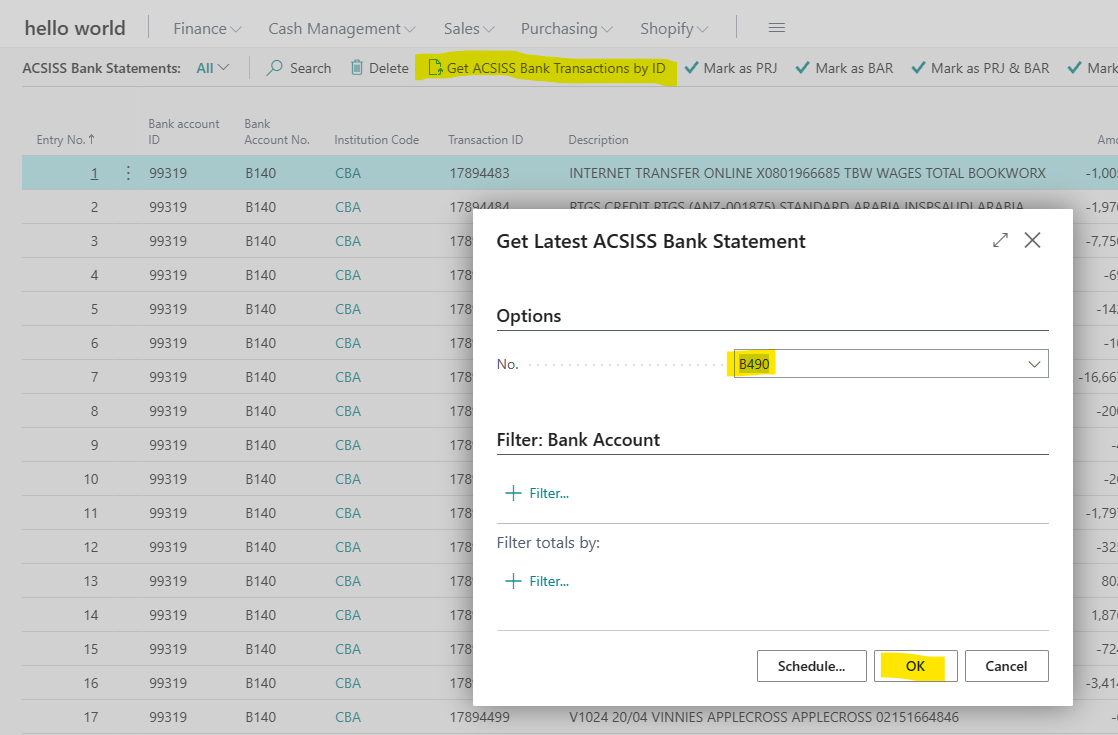
Task: Open the Finance menu
Action: pos(207,29)
